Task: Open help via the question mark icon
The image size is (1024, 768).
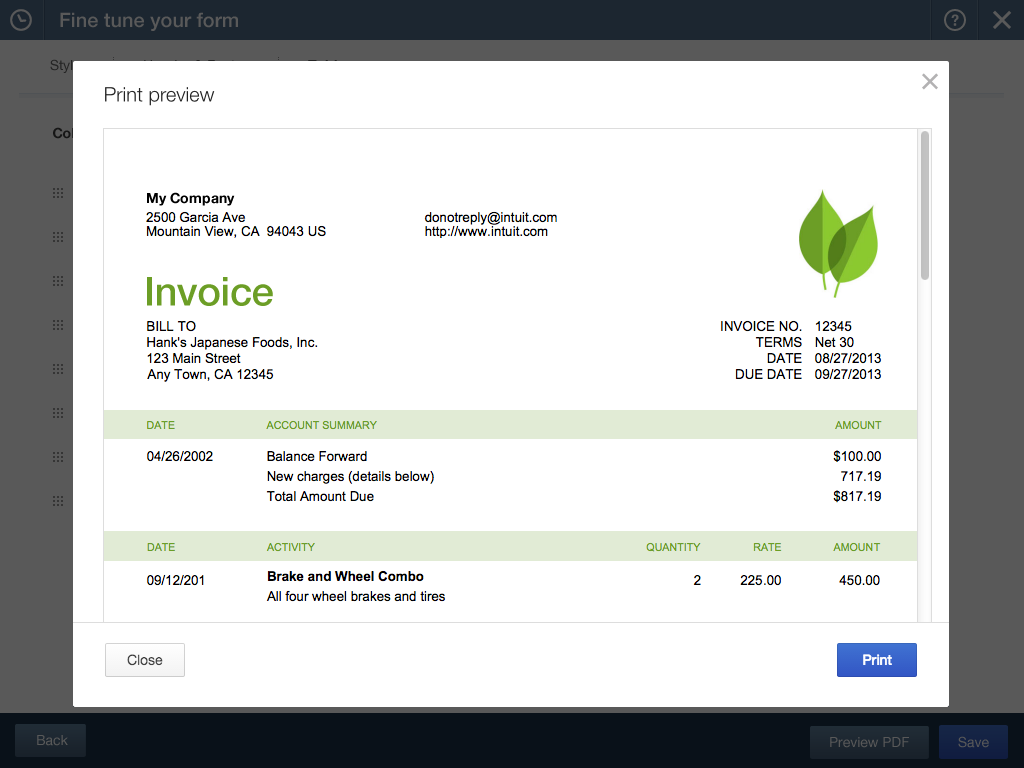Action: pyautogui.click(x=955, y=20)
